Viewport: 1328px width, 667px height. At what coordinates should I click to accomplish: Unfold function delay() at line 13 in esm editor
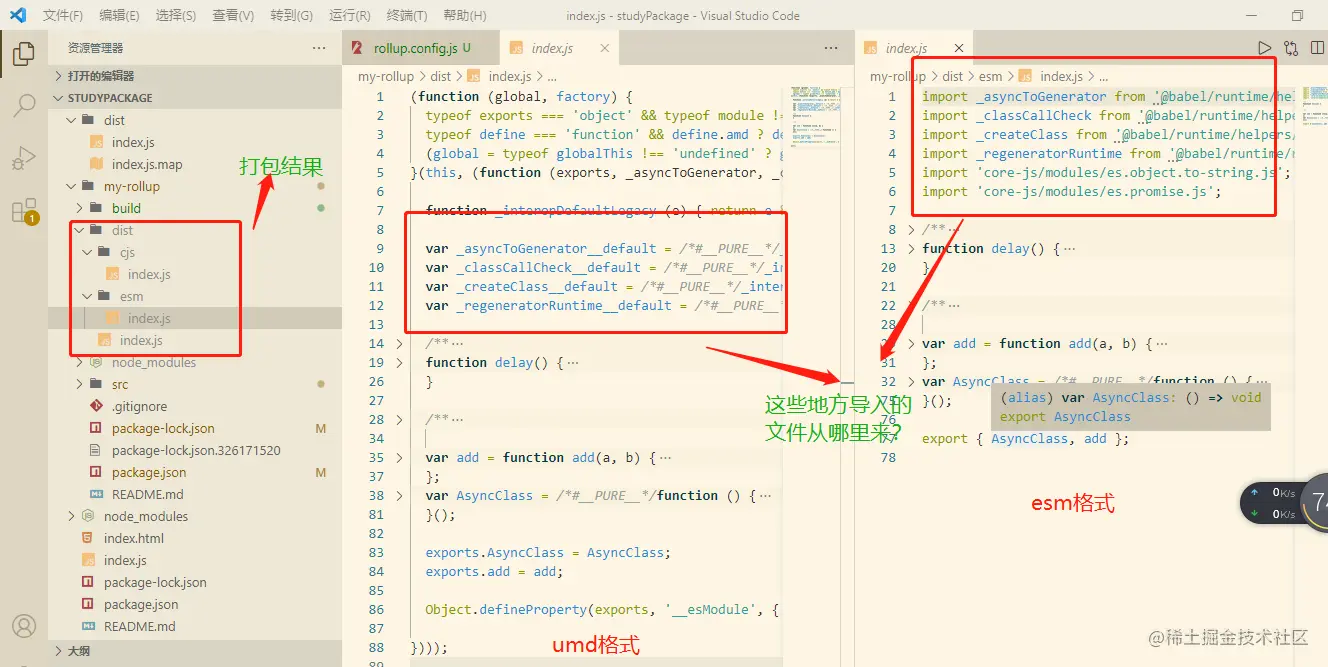pyautogui.click(x=911, y=249)
